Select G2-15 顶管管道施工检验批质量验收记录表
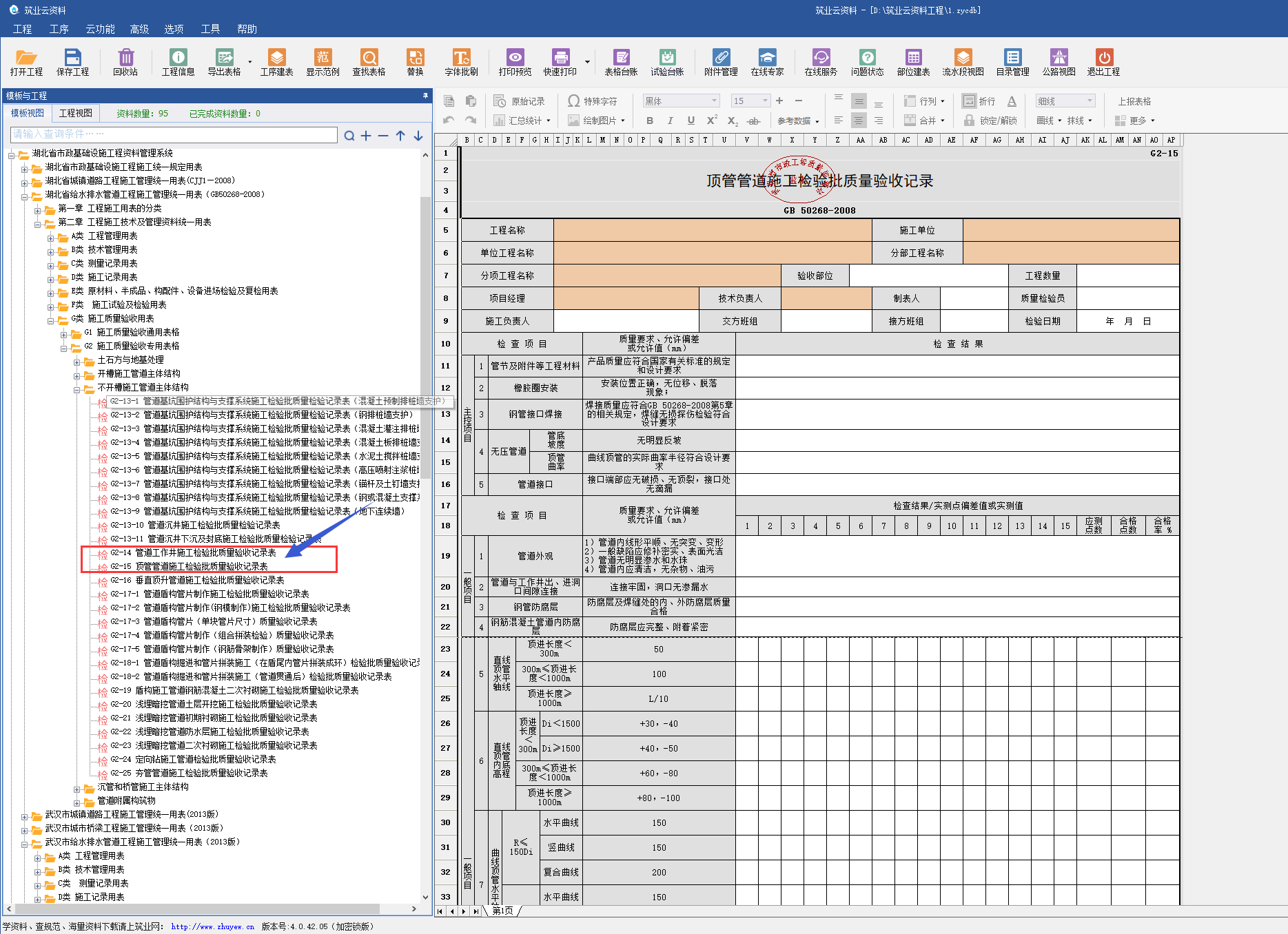Image resolution: width=1288 pixels, height=934 pixels. [x=189, y=566]
